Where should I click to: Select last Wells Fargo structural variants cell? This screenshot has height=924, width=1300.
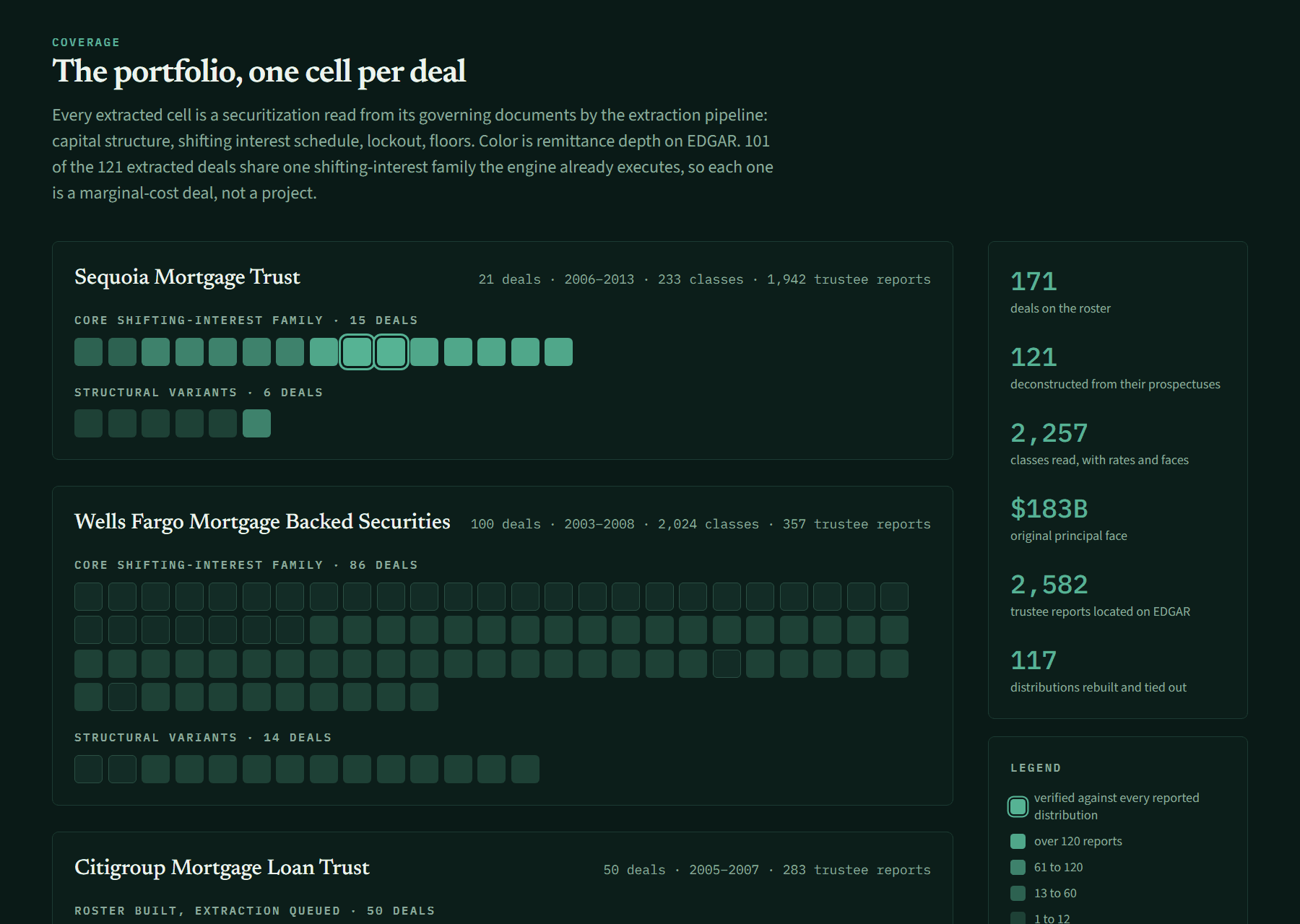tap(525, 770)
